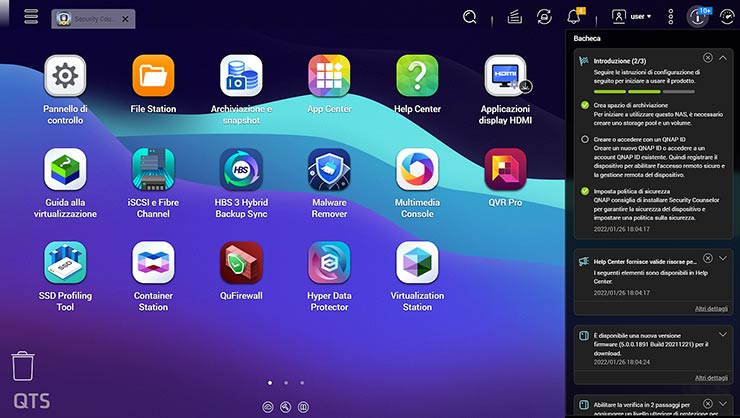740x418 pixels.
Task: Toggle 'Imposta politica di sicurezza' step checkmark
Action: (585, 190)
